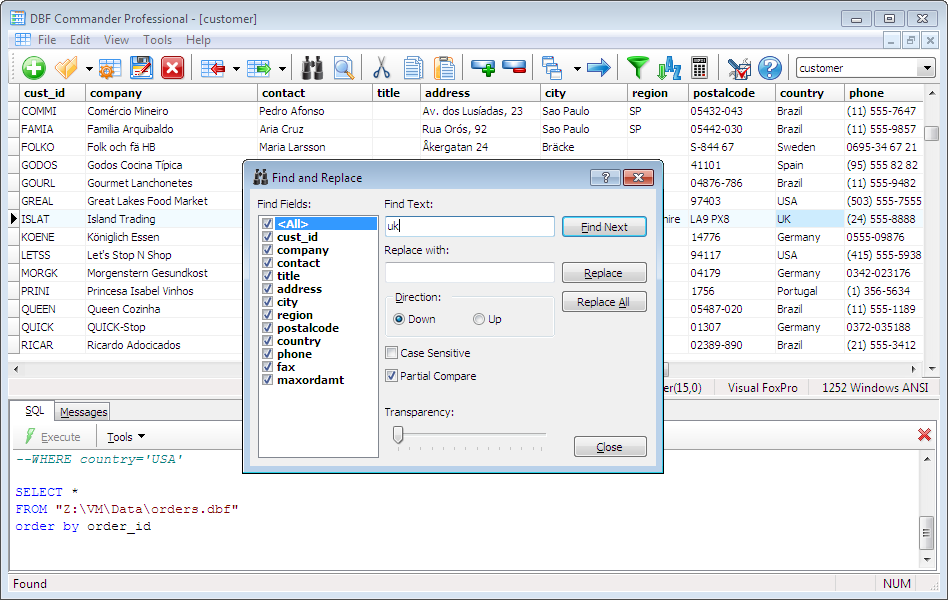The height and width of the screenshot is (600, 948).
Task: Click the binoculars Find toolbar icon
Action: click(x=313, y=68)
